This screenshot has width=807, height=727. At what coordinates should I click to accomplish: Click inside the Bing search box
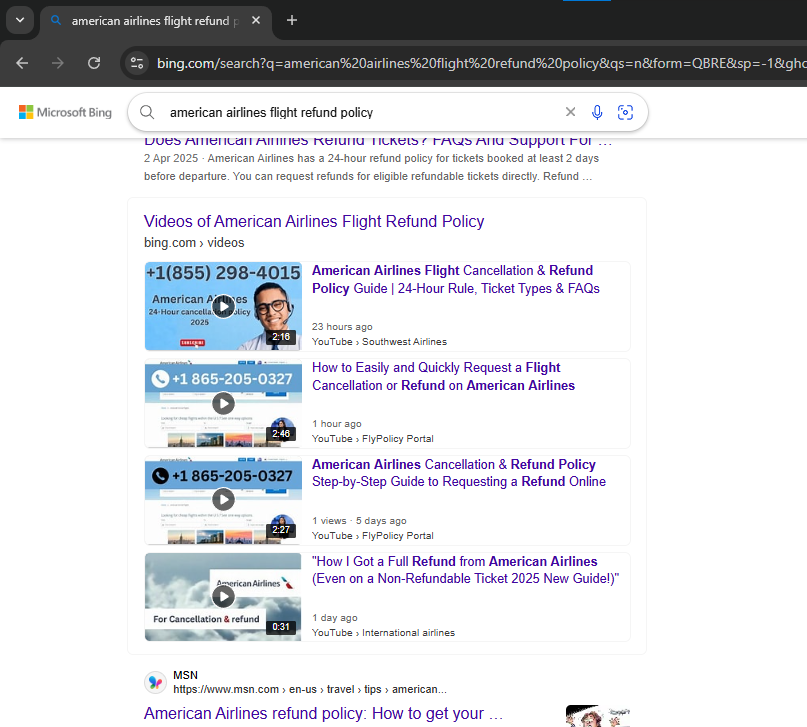click(360, 113)
